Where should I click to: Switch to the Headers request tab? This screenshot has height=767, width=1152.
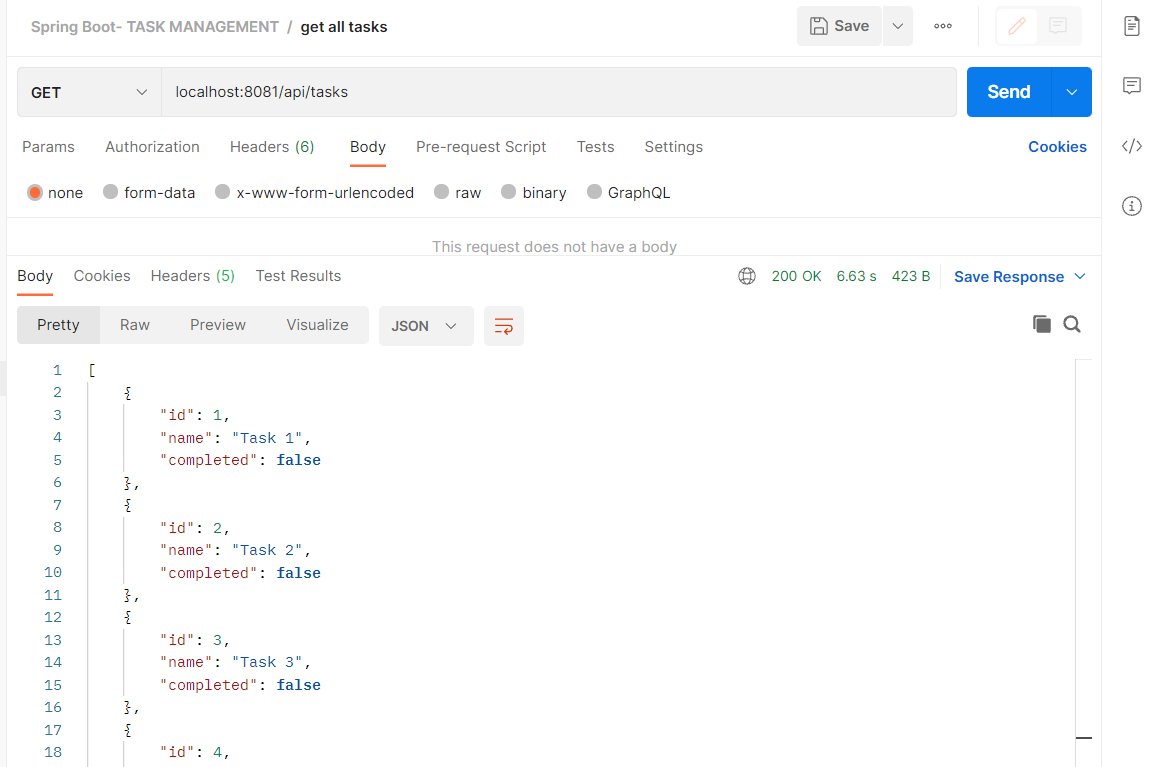pos(272,147)
